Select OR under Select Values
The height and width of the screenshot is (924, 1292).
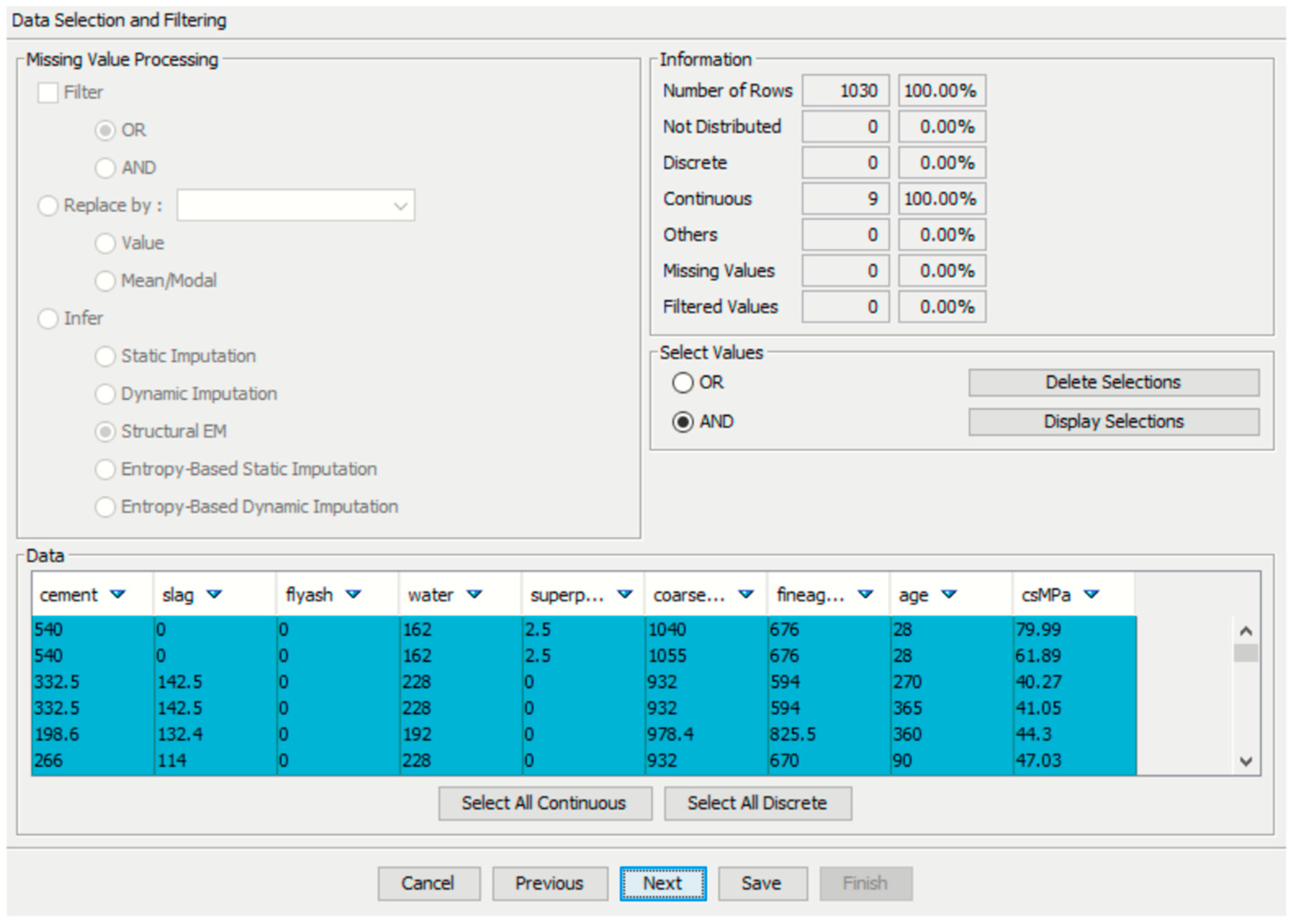pos(683,382)
